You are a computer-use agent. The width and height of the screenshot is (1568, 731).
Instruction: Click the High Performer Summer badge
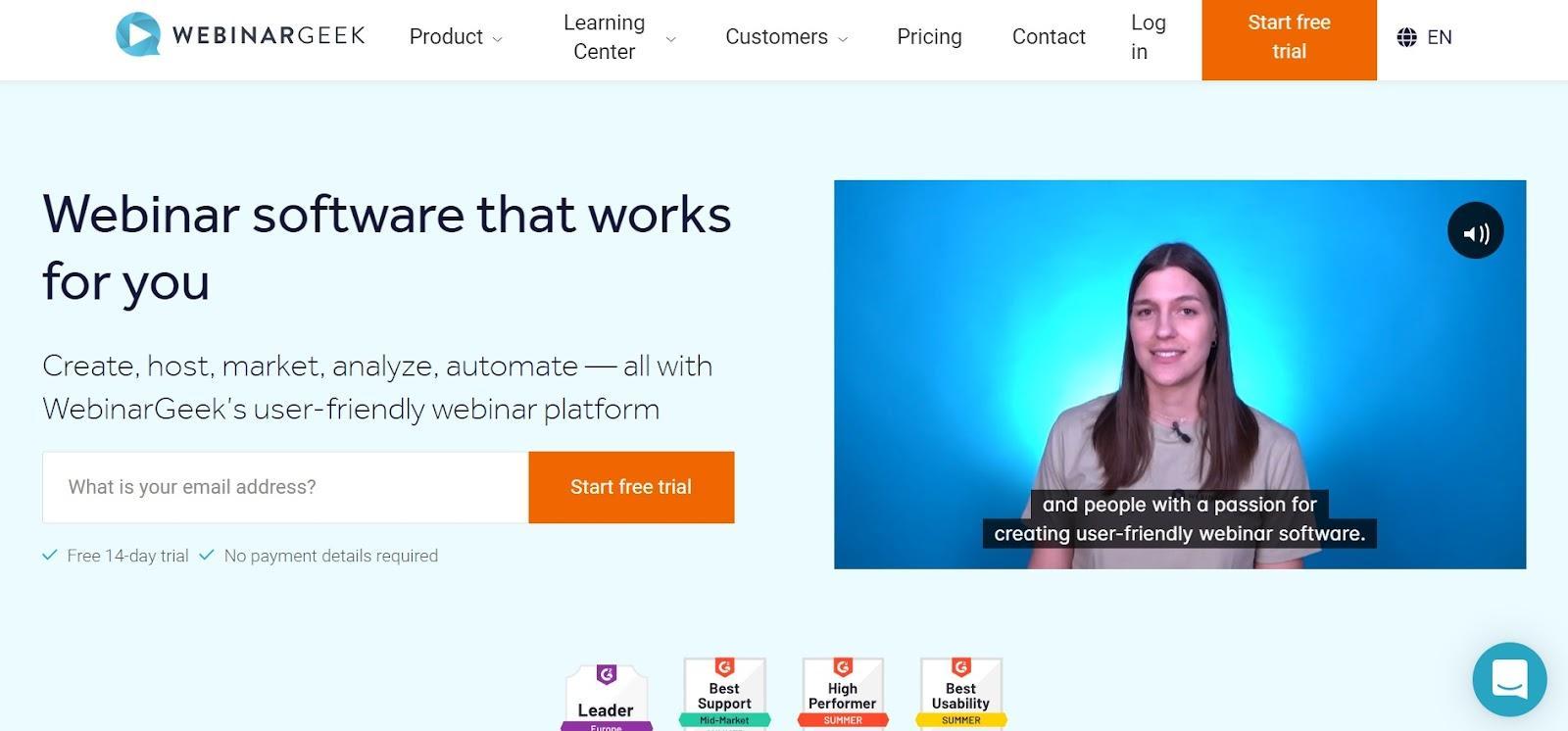coord(843,694)
